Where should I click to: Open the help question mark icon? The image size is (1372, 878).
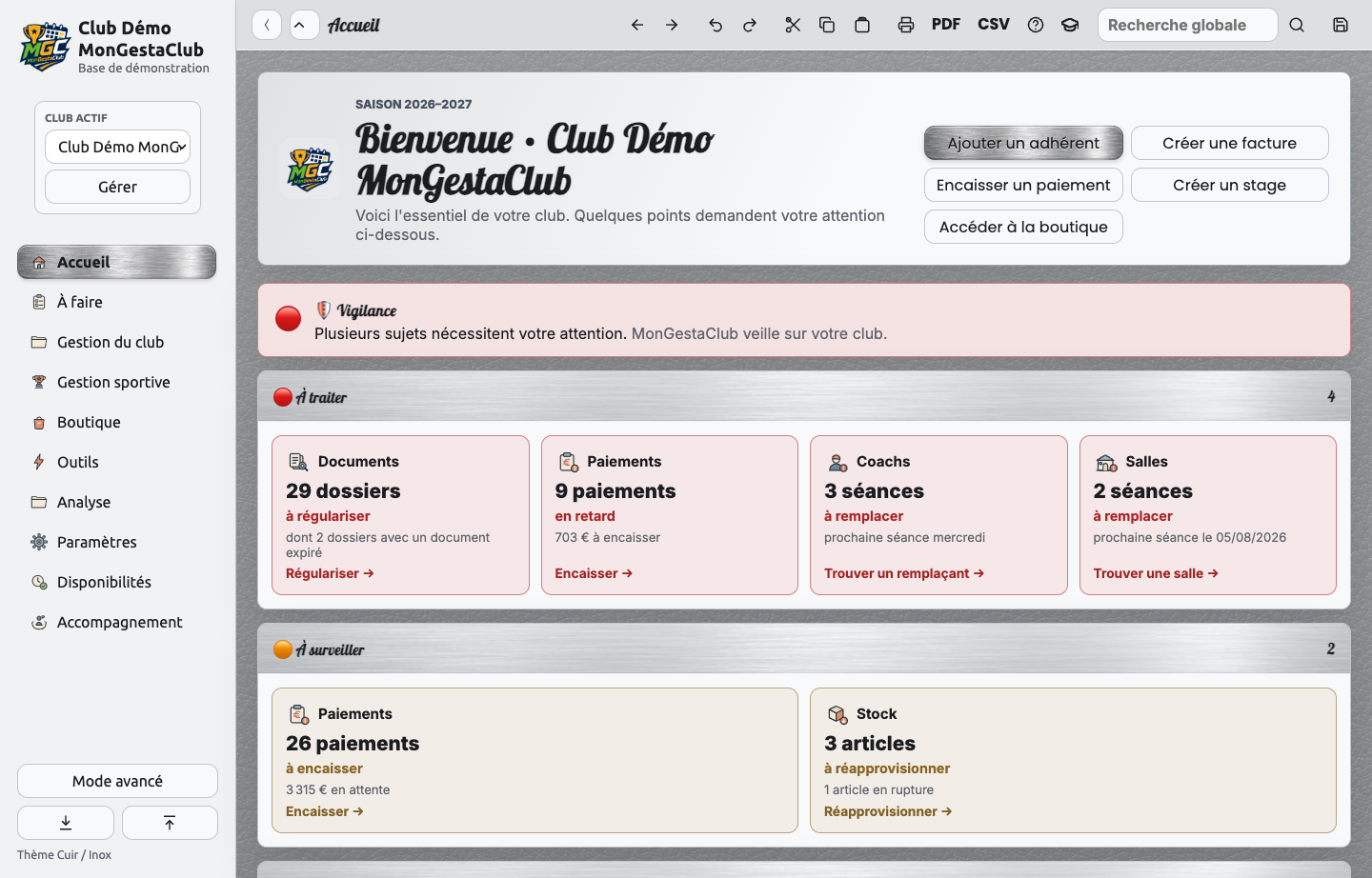(x=1036, y=25)
